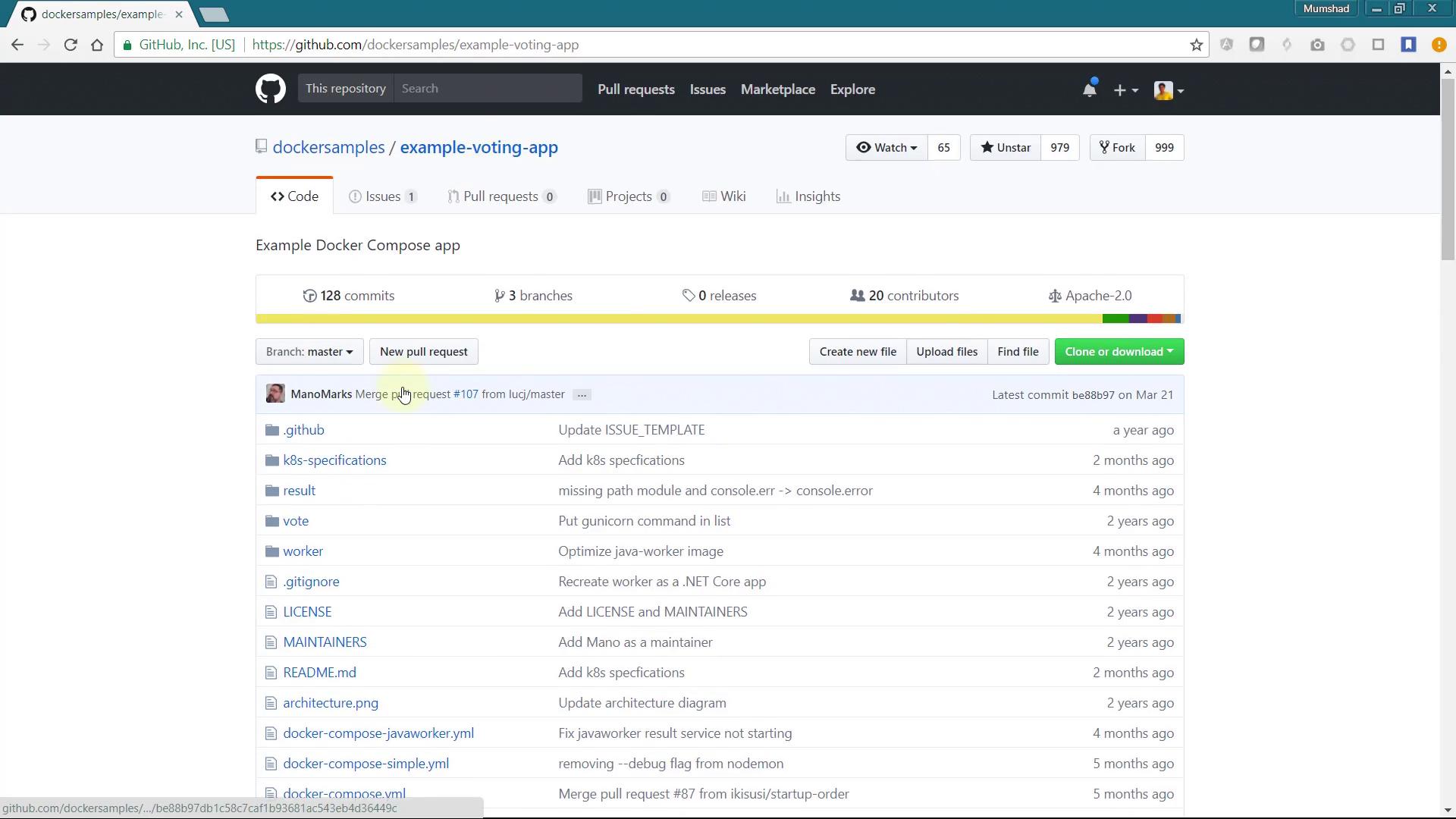Screen dimensions: 1456x819
Task: Fork the repository
Action: click(x=1117, y=148)
